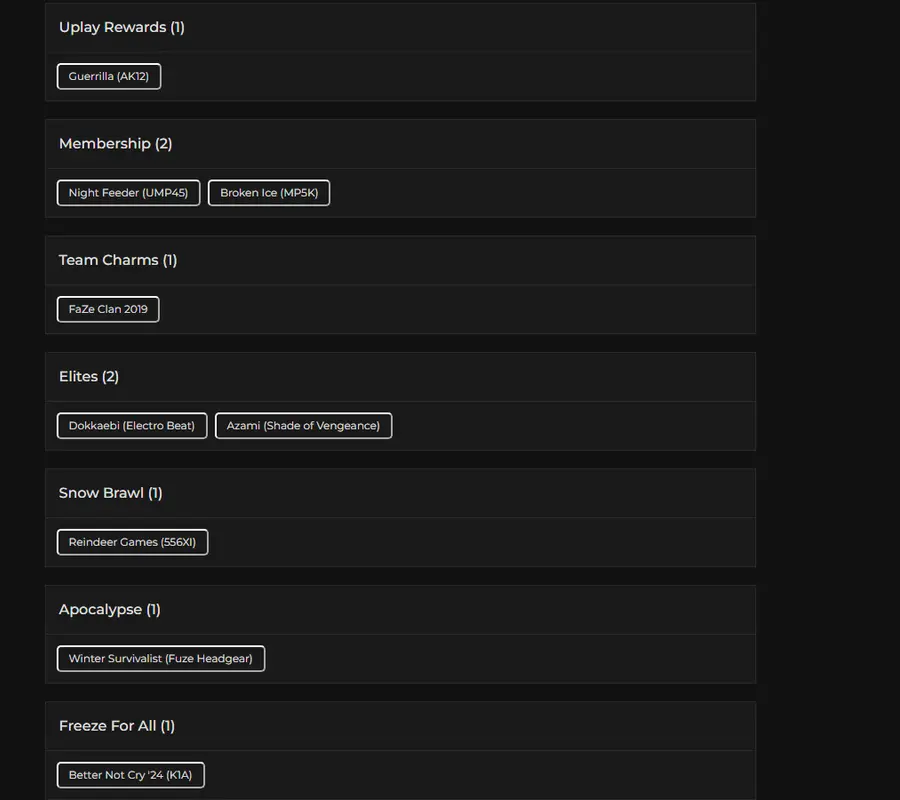This screenshot has height=800, width=900.
Task: Expand the Elites section title
Action: [x=78, y=377]
